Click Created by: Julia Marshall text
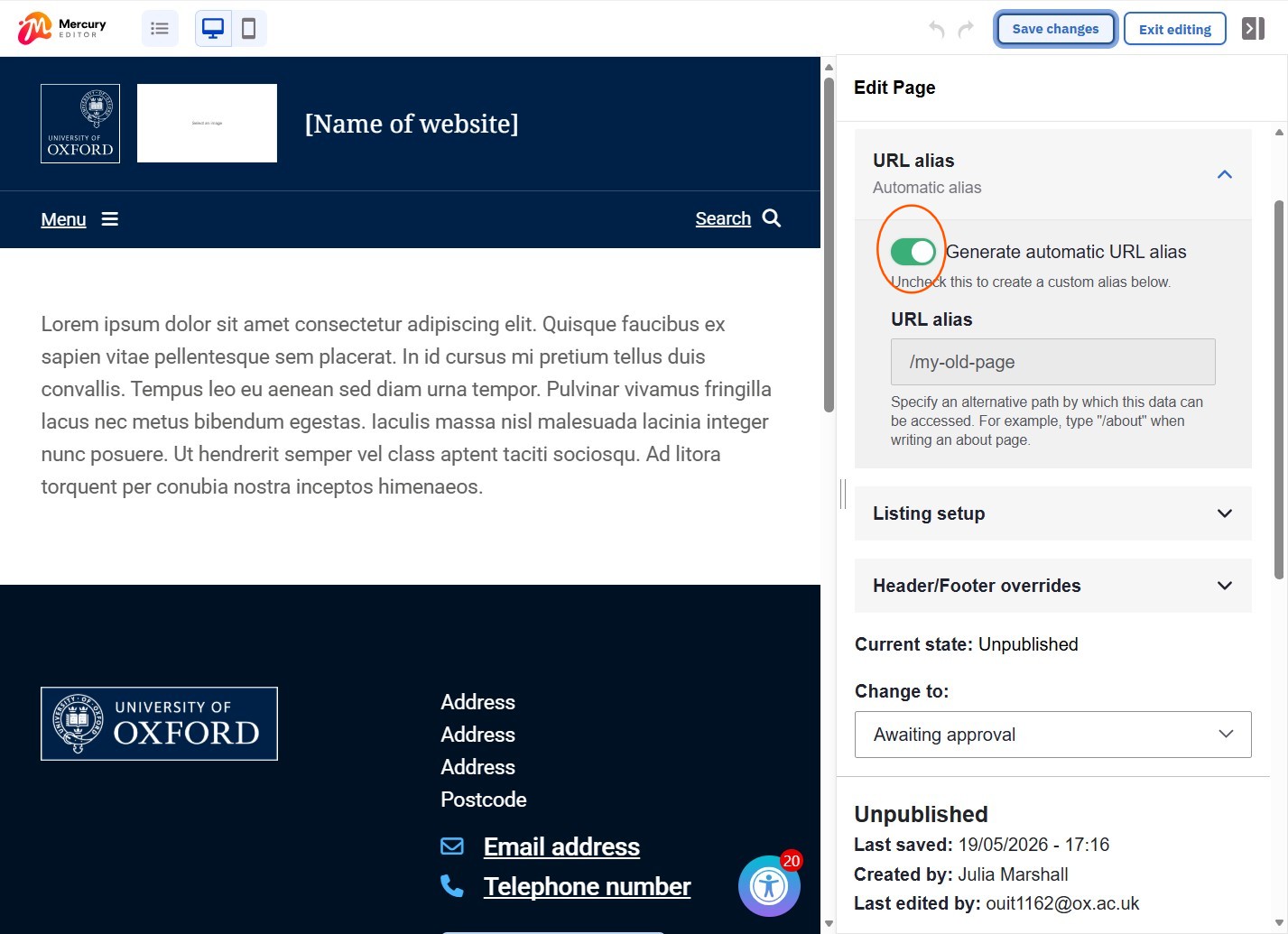This screenshot has height=934, width=1288. (x=961, y=874)
